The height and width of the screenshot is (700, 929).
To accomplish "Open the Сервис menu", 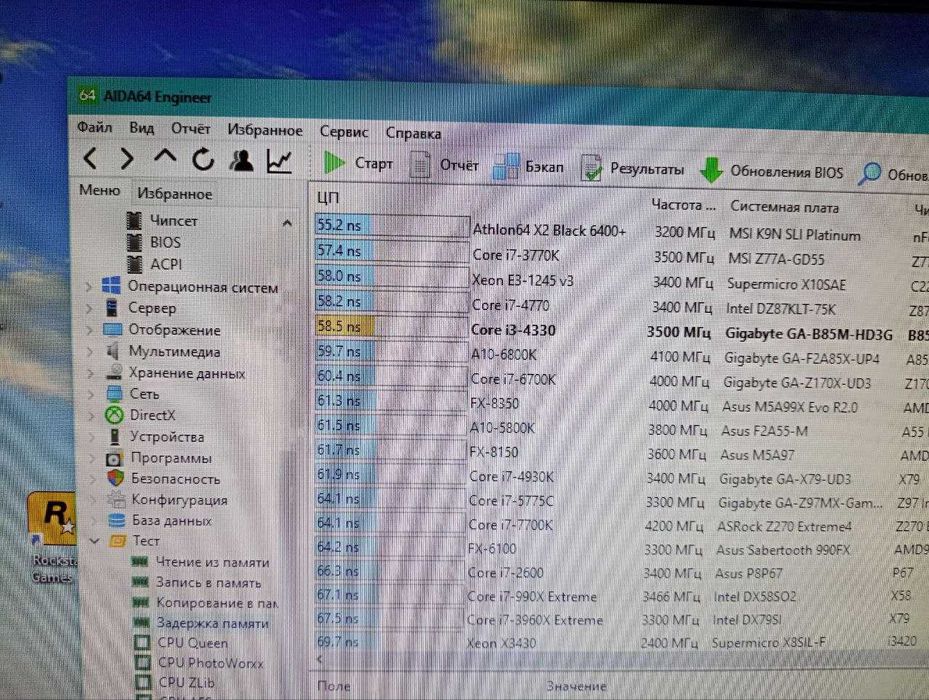I will click(x=344, y=132).
